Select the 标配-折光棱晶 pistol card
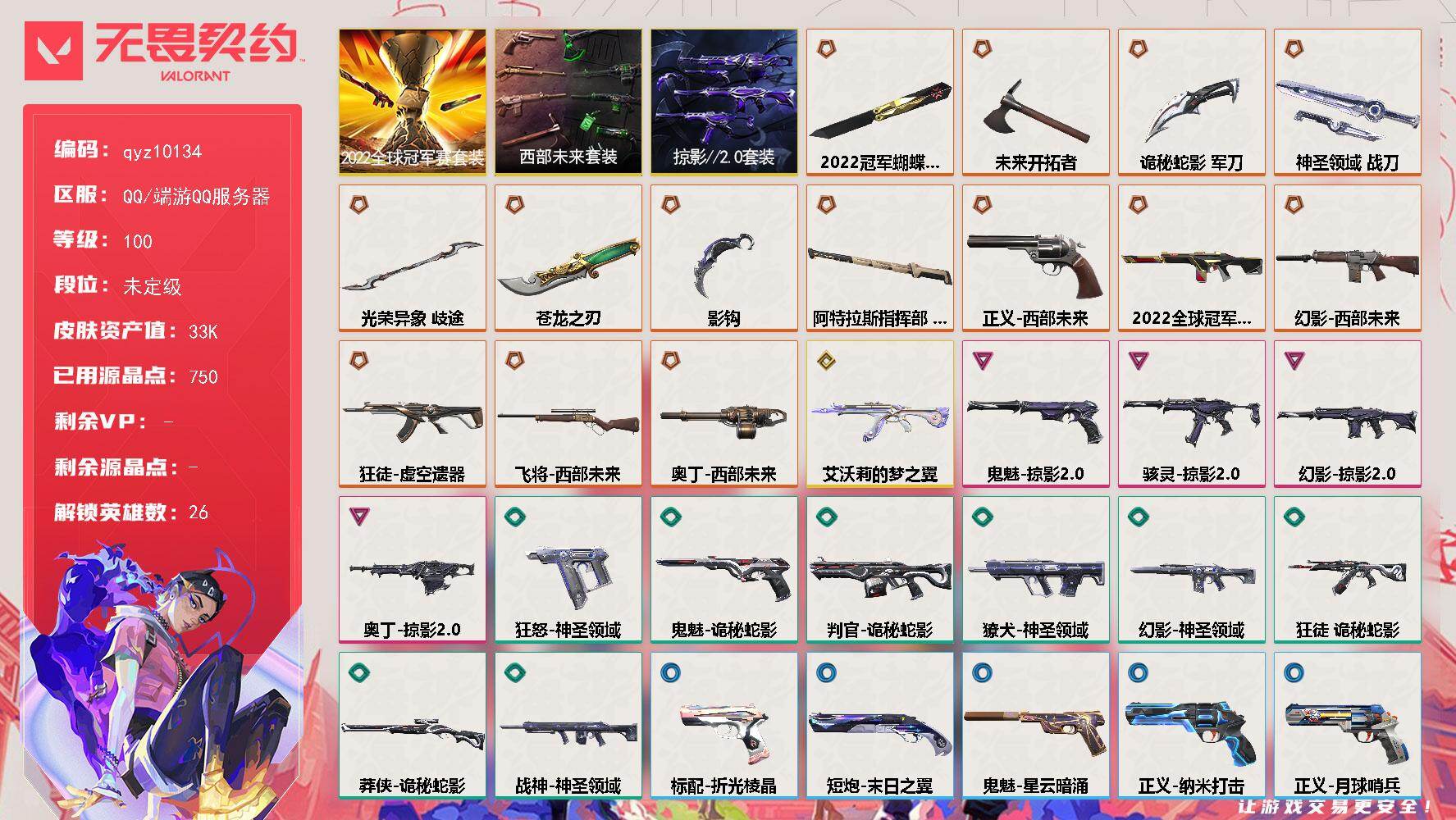Image resolution: width=1456 pixels, height=820 pixels. [x=724, y=726]
